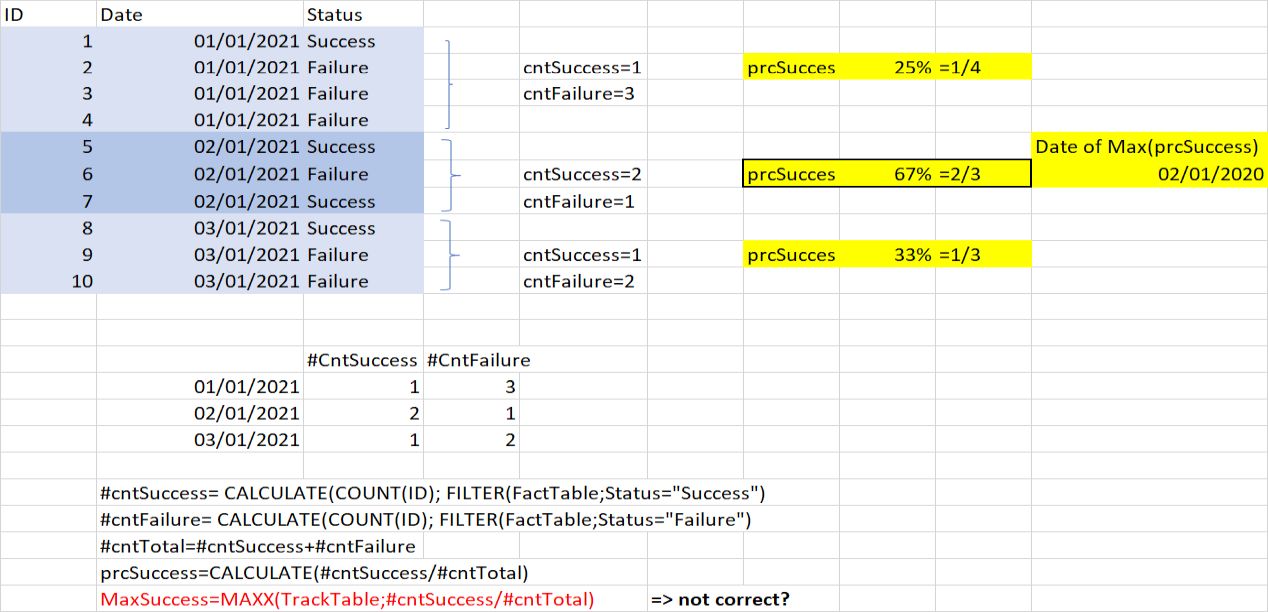Image resolution: width=1268 pixels, height=612 pixels.
Task: Click the 02/01/2020 result cell
Action: [x=1149, y=174]
